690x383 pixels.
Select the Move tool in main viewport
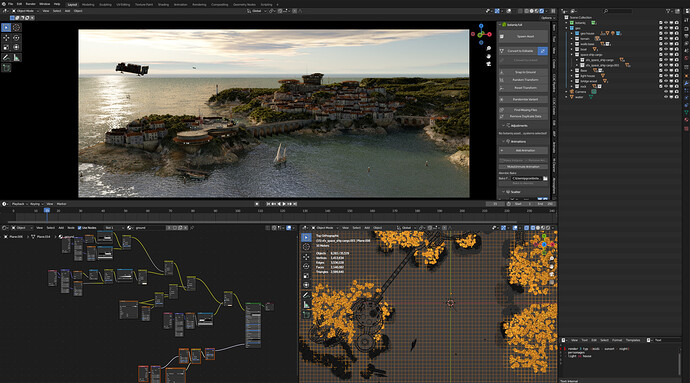point(6,38)
